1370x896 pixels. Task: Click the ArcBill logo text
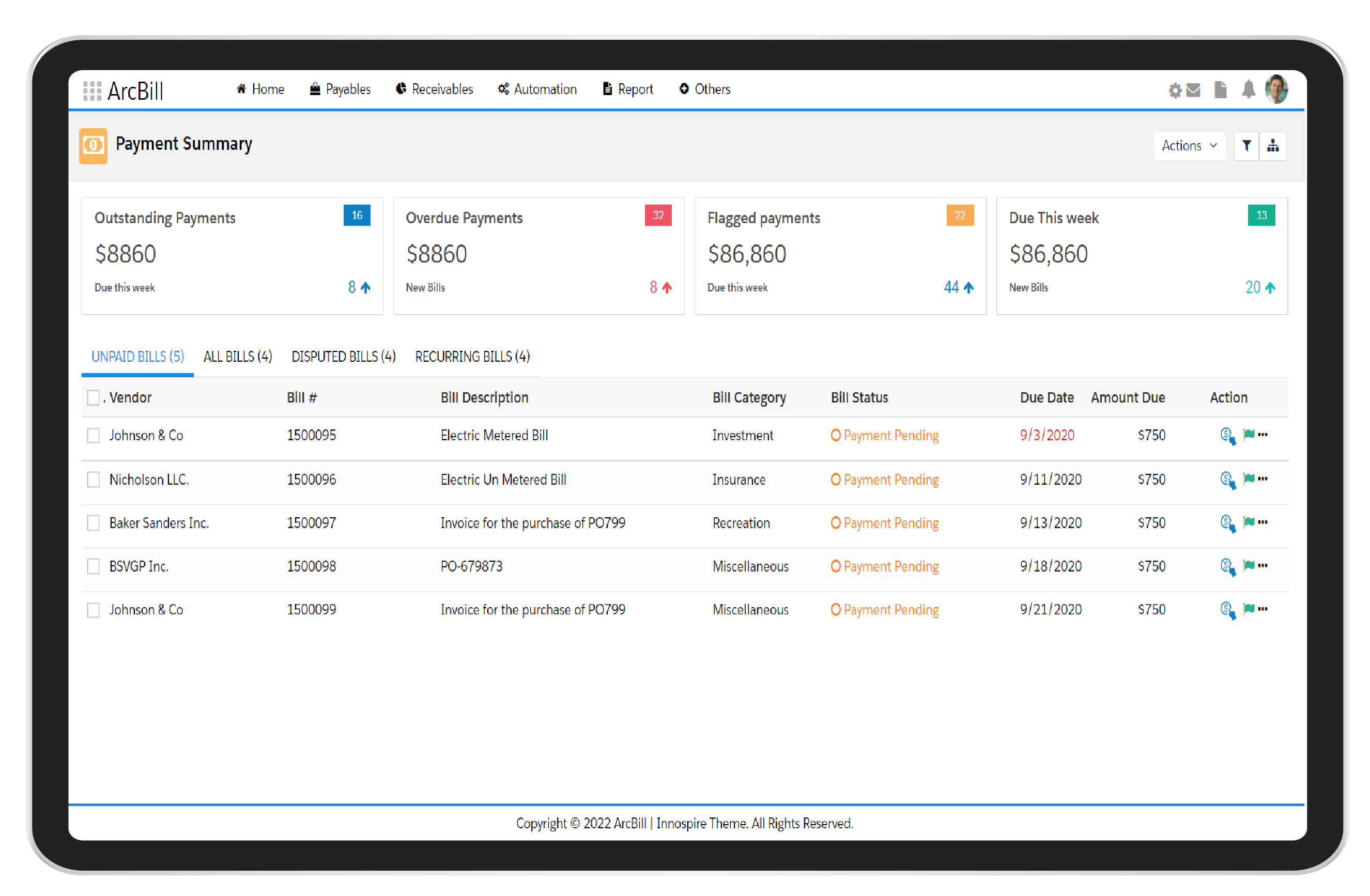(x=135, y=91)
